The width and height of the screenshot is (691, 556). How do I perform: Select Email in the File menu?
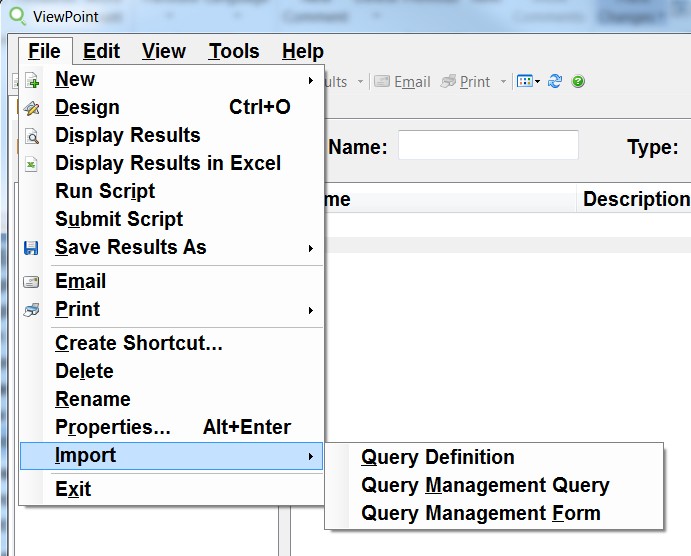(172, 282)
